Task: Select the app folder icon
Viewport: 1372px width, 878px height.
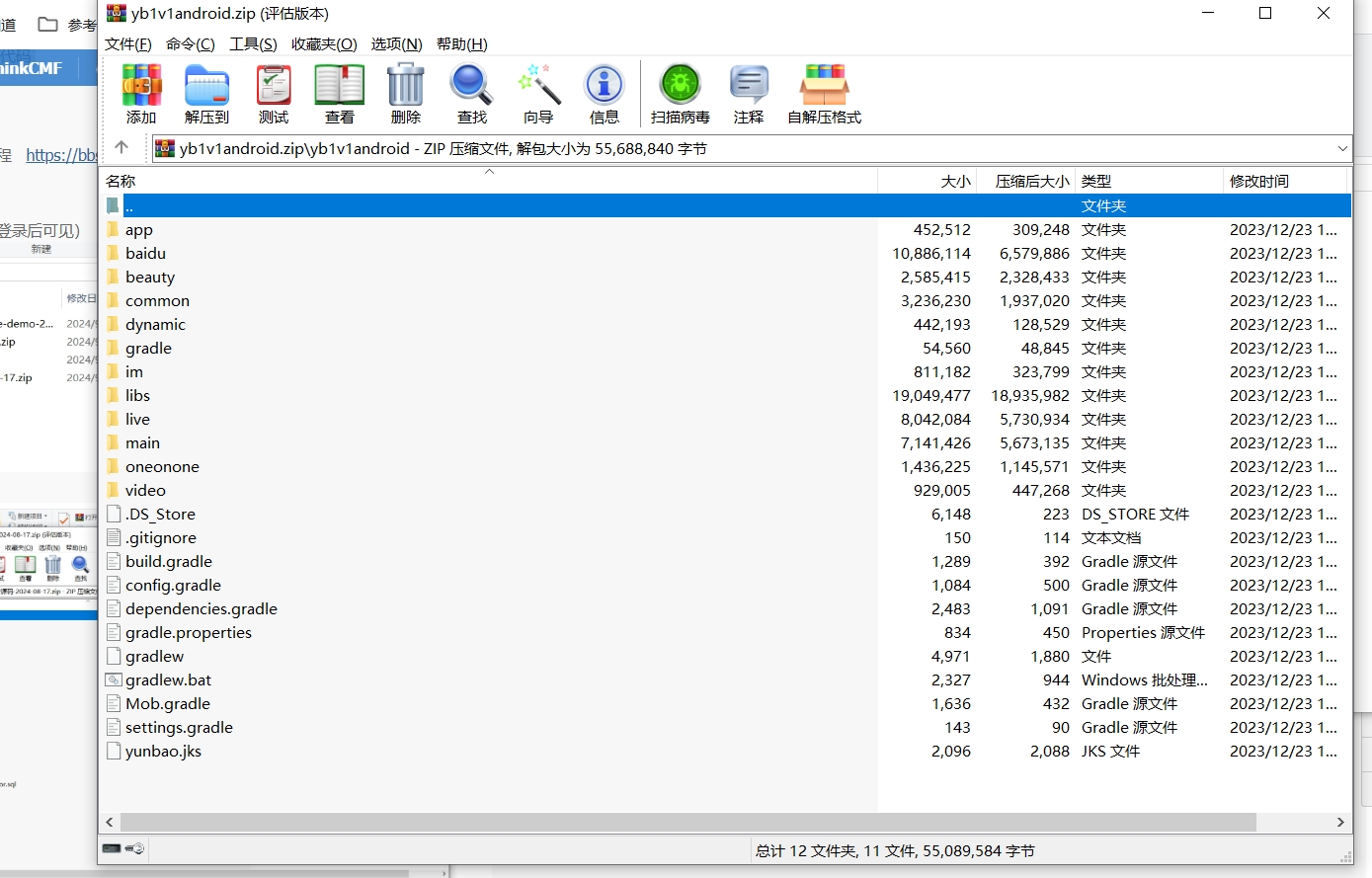Action: tap(113, 229)
